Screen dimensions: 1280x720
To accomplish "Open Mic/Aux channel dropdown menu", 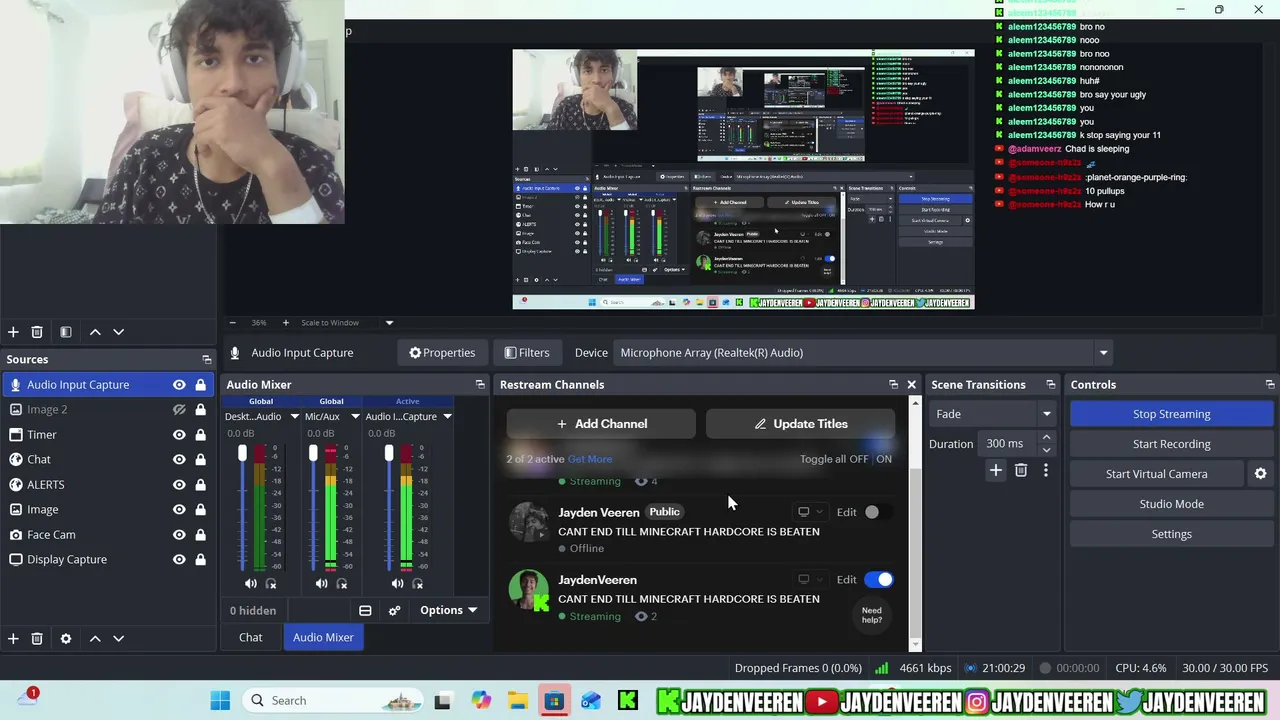I will pos(355,417).
